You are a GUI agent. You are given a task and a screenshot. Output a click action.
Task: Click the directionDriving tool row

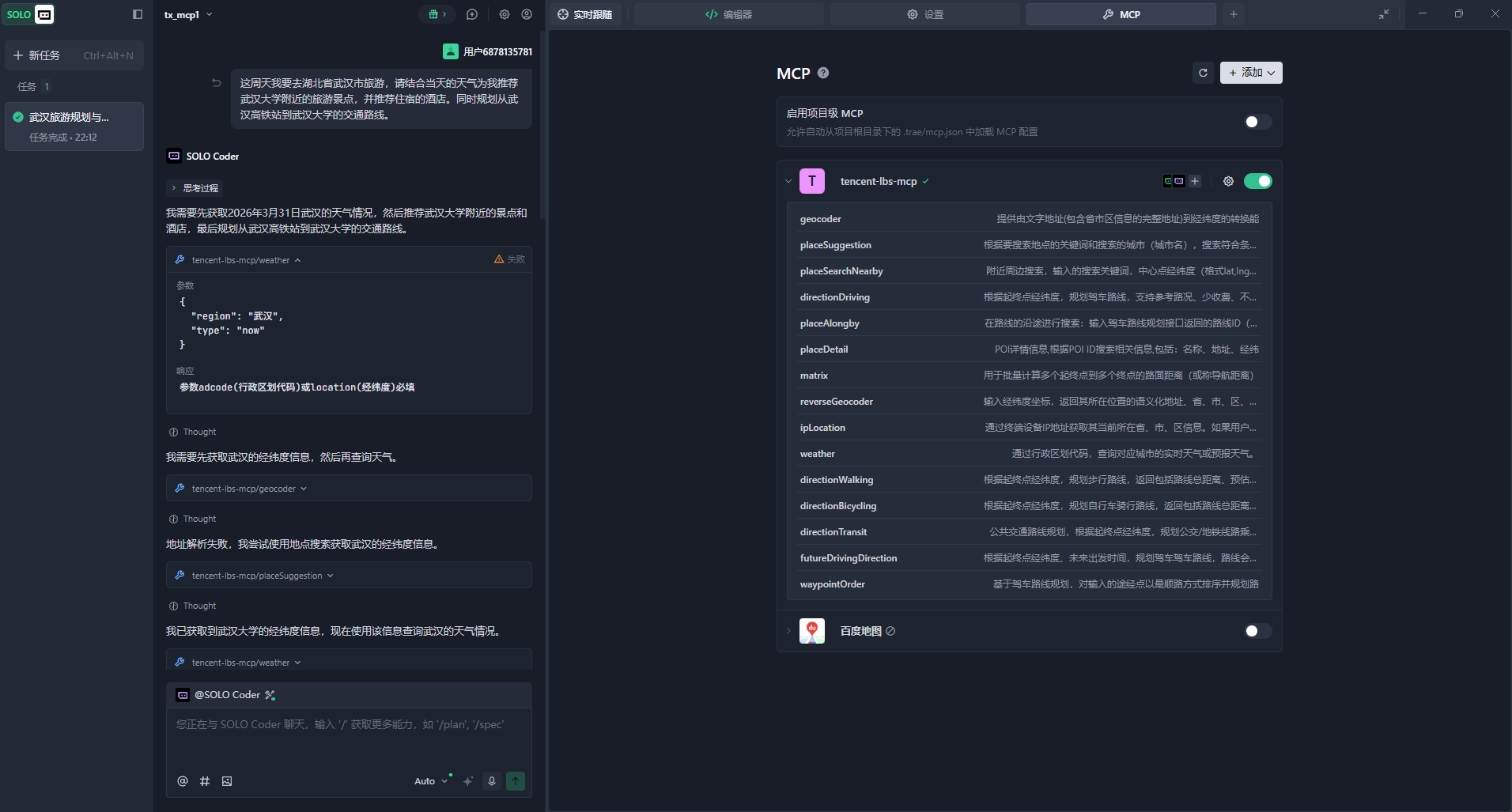click(1029, 297)
